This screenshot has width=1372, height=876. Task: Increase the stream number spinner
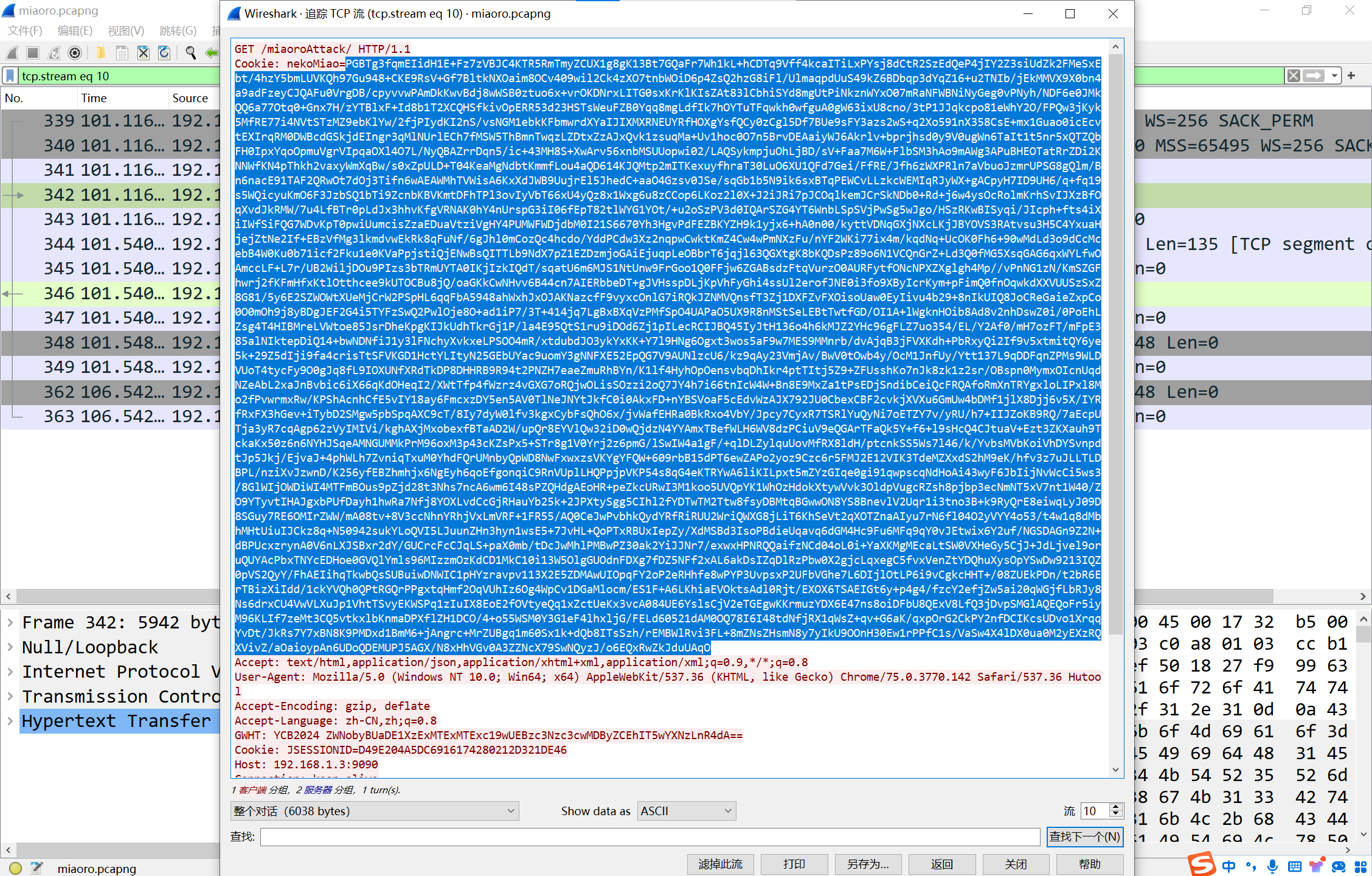pos(1115,807)
